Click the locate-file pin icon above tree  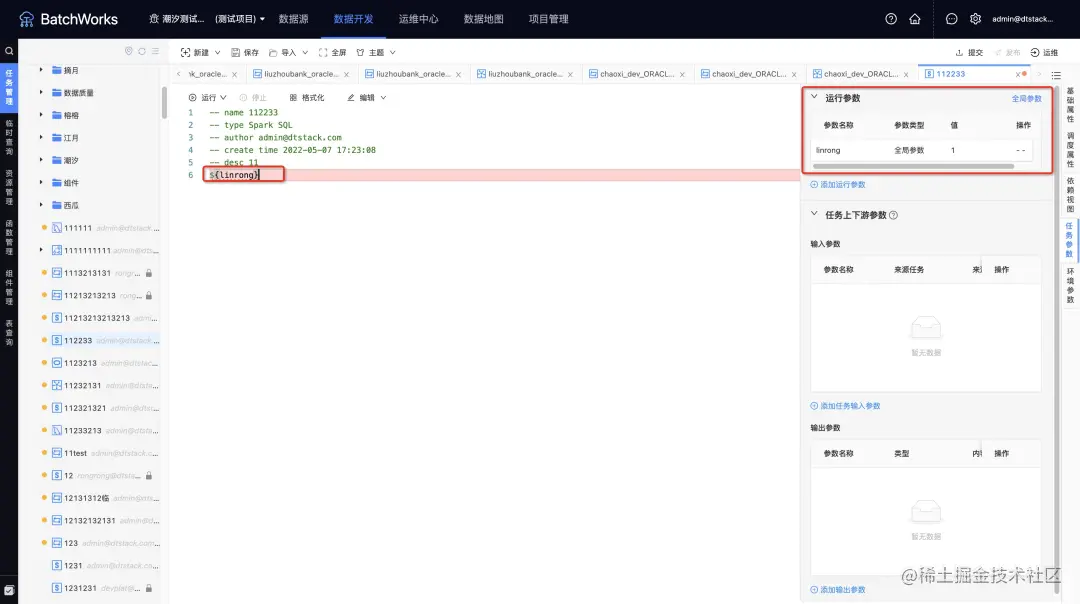[x=128, y=51]
